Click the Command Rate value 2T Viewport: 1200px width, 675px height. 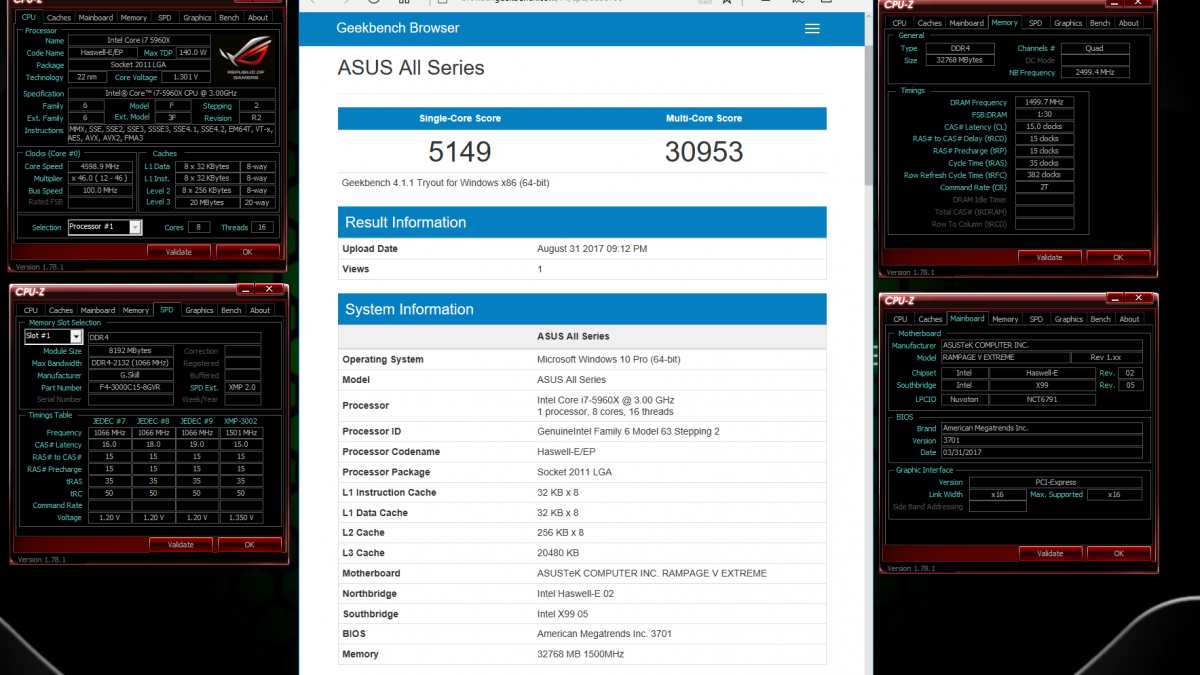point(1044,187)
